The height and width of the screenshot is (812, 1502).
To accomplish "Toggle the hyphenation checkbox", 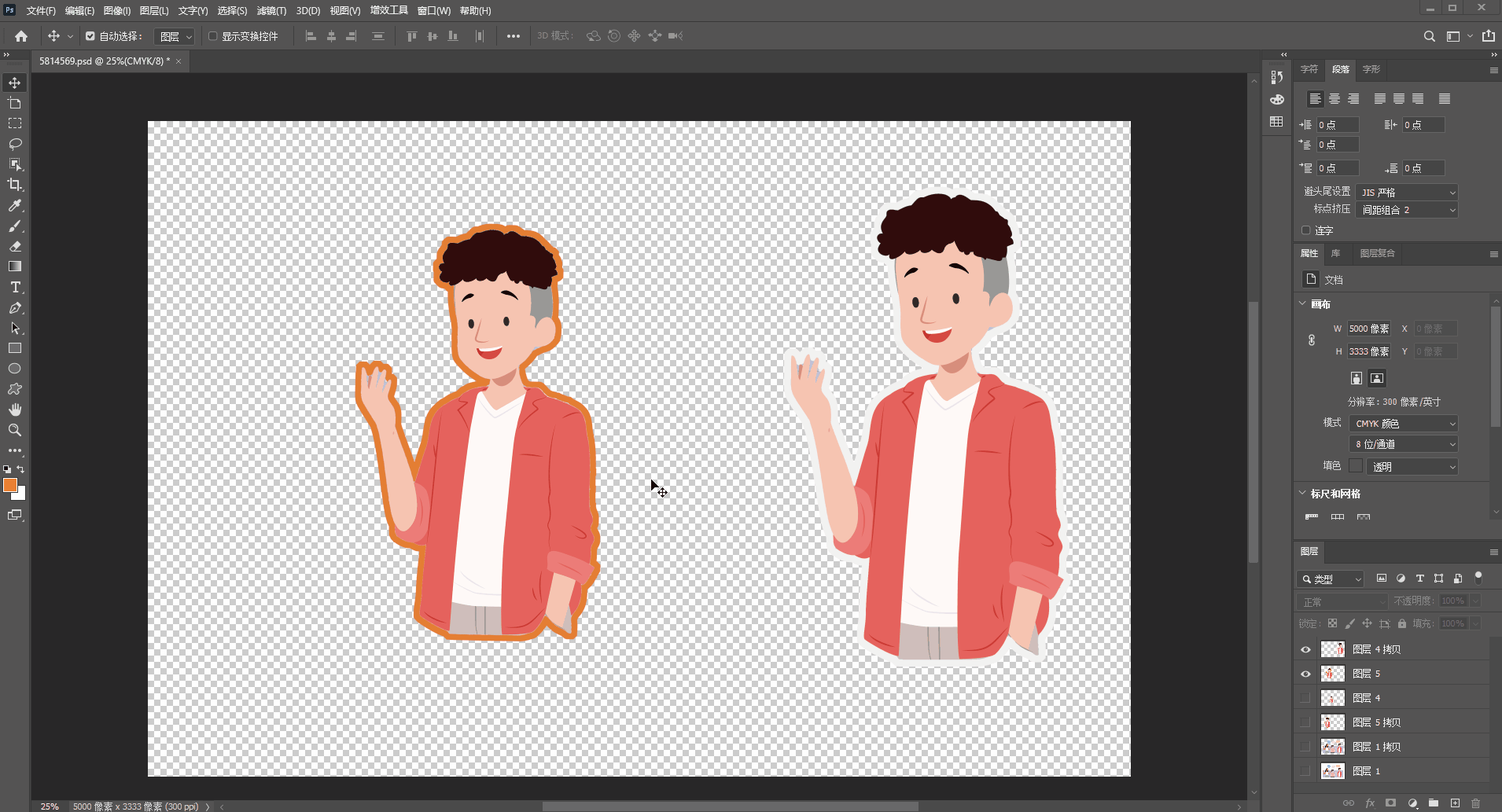I will click(1306, 230).
